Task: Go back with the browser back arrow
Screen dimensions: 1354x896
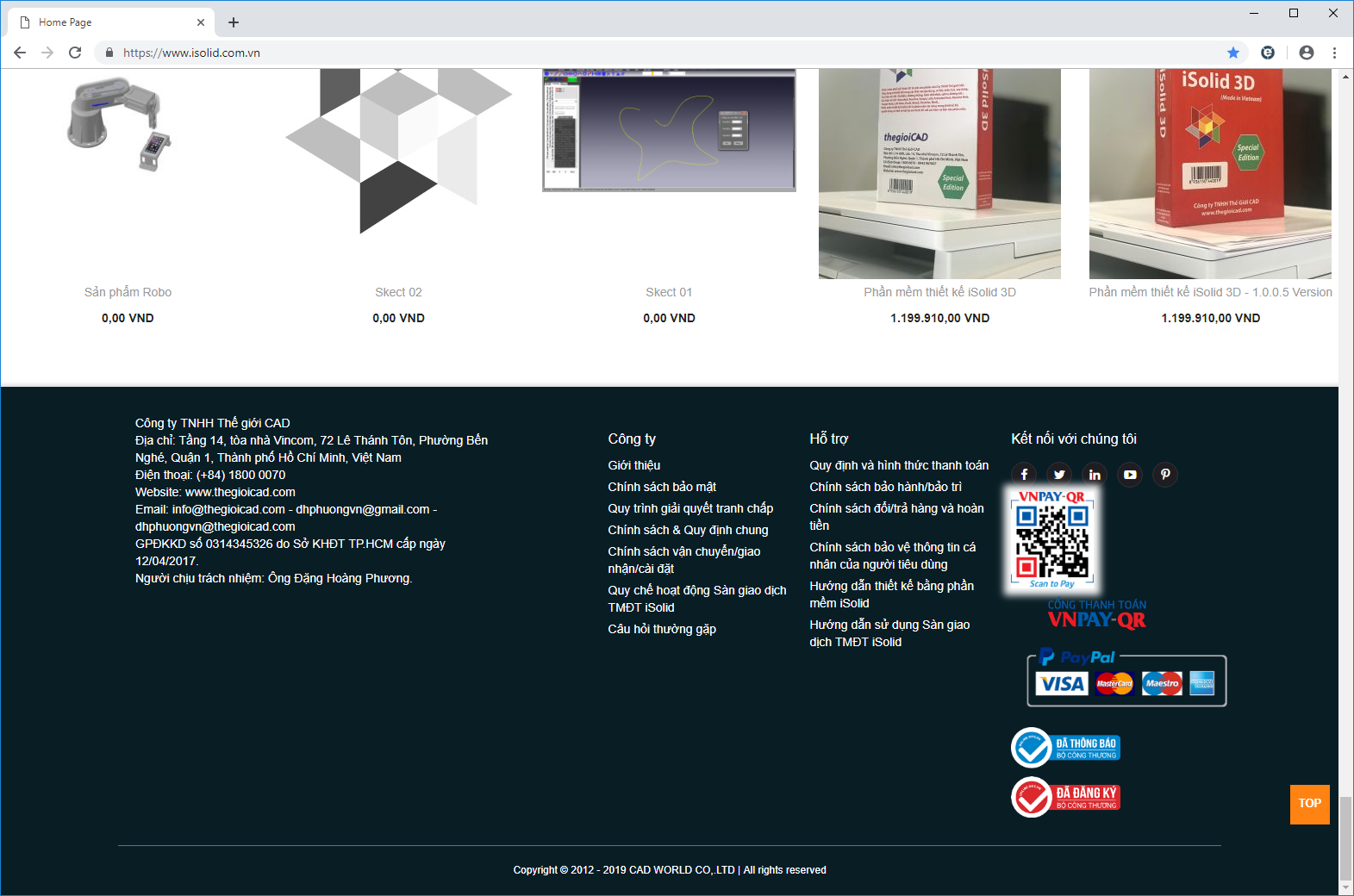Action: tap(20, 53)
